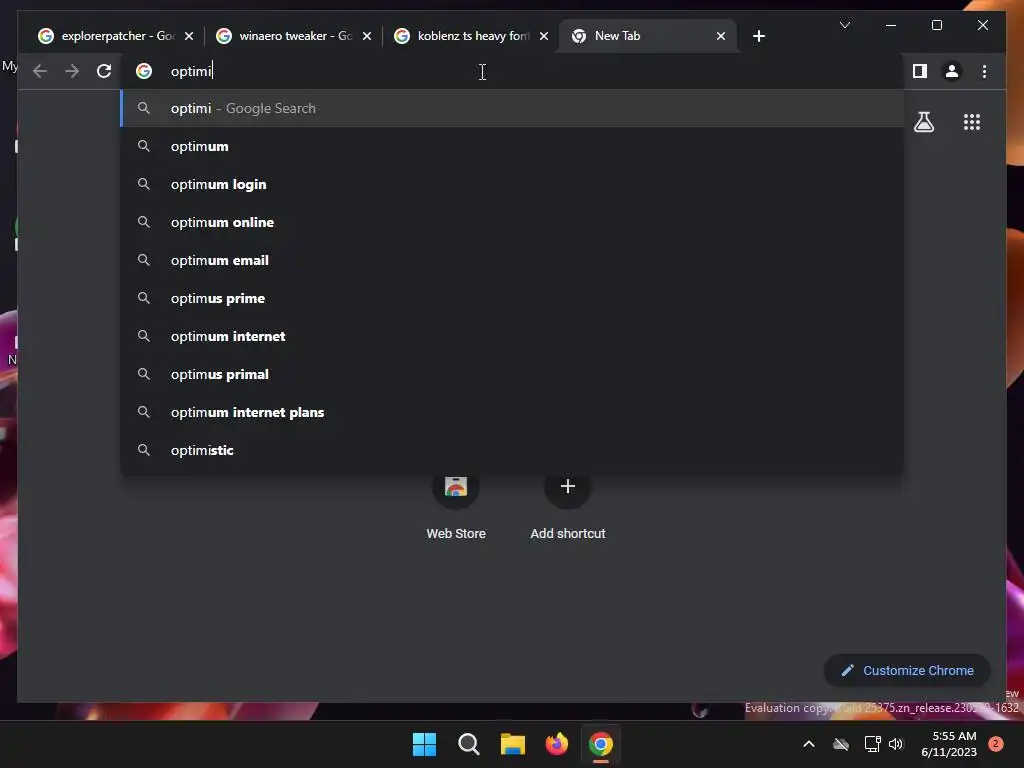Go back with the browser back arrow

[40, 71]
